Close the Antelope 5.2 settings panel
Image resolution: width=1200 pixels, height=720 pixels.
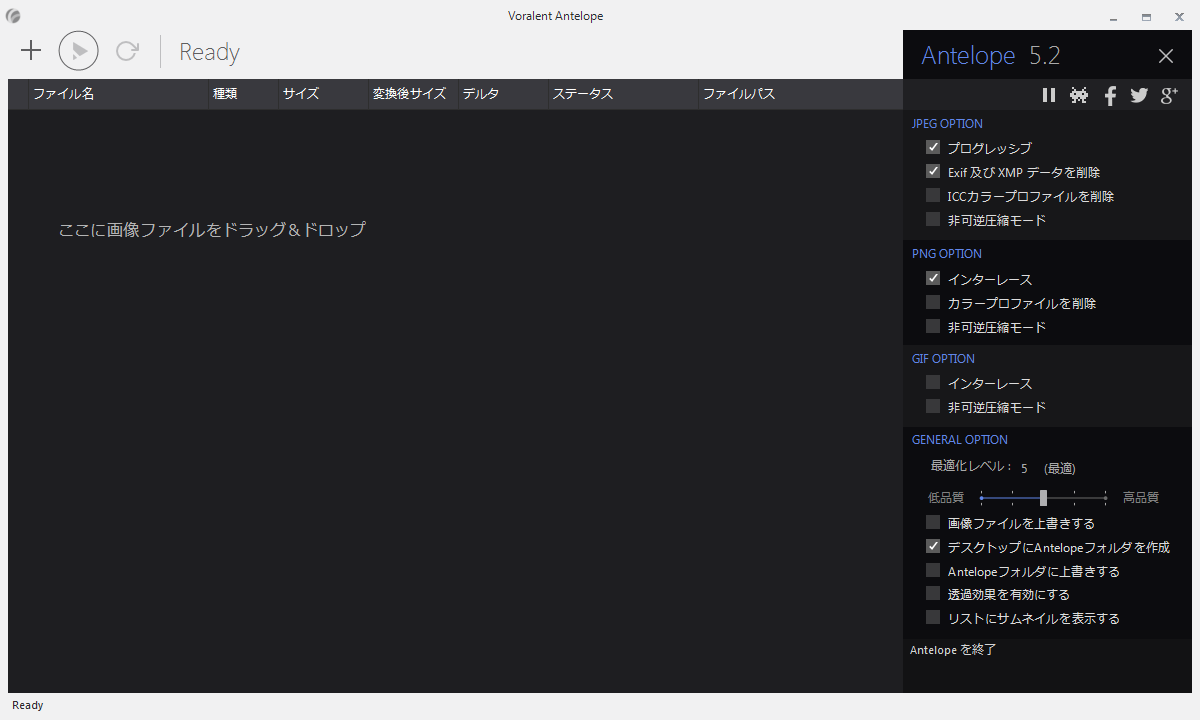1165,56
